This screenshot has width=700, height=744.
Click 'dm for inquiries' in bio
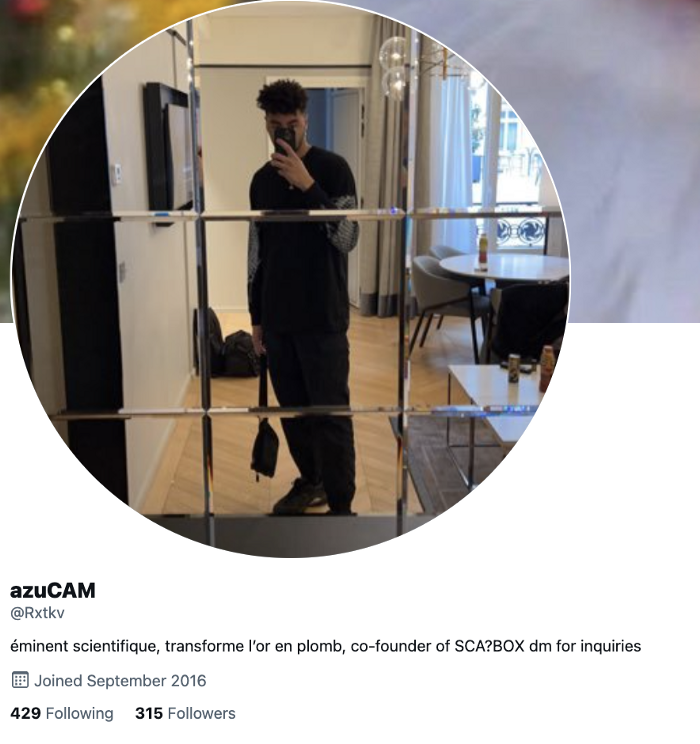click(x=585, y=646)
